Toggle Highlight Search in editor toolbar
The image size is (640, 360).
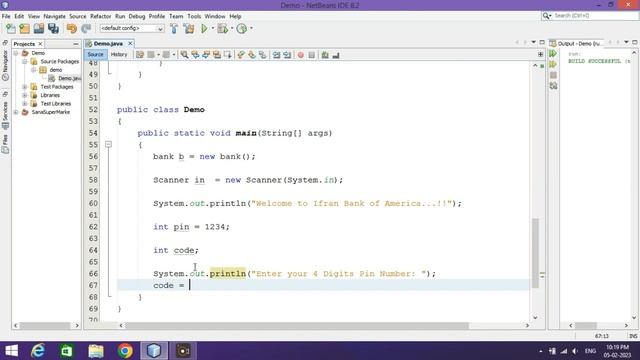[x=217, y=55]
